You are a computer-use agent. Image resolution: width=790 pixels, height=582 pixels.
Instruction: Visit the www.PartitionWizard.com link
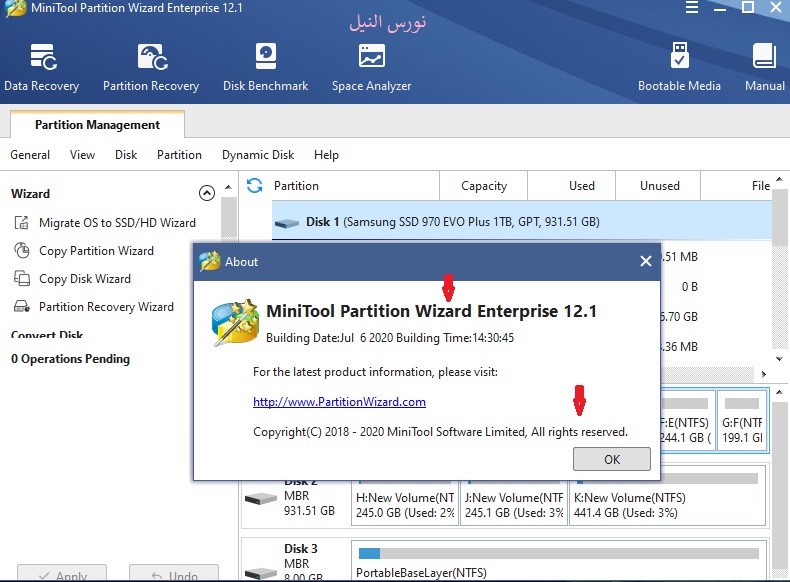tap(339, 402)
